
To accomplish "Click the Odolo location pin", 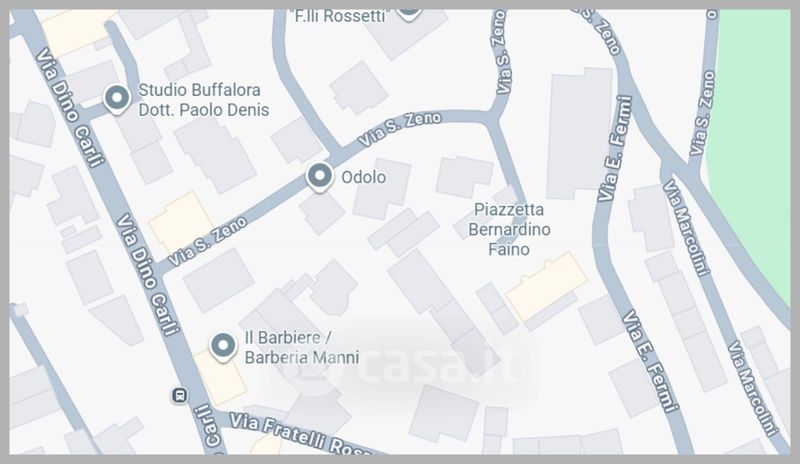I will [319, 177].
